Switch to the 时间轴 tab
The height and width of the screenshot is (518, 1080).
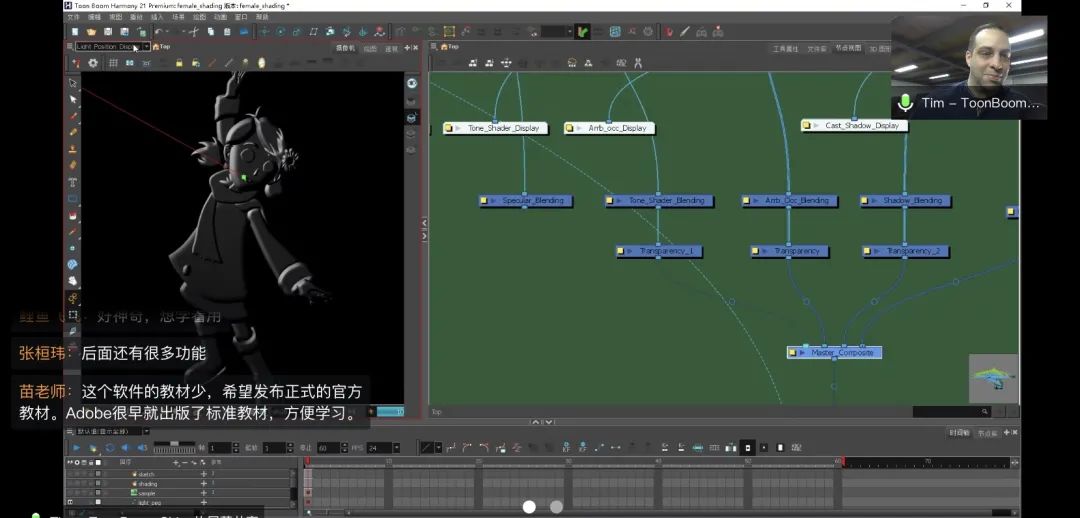tap(959, 433)
